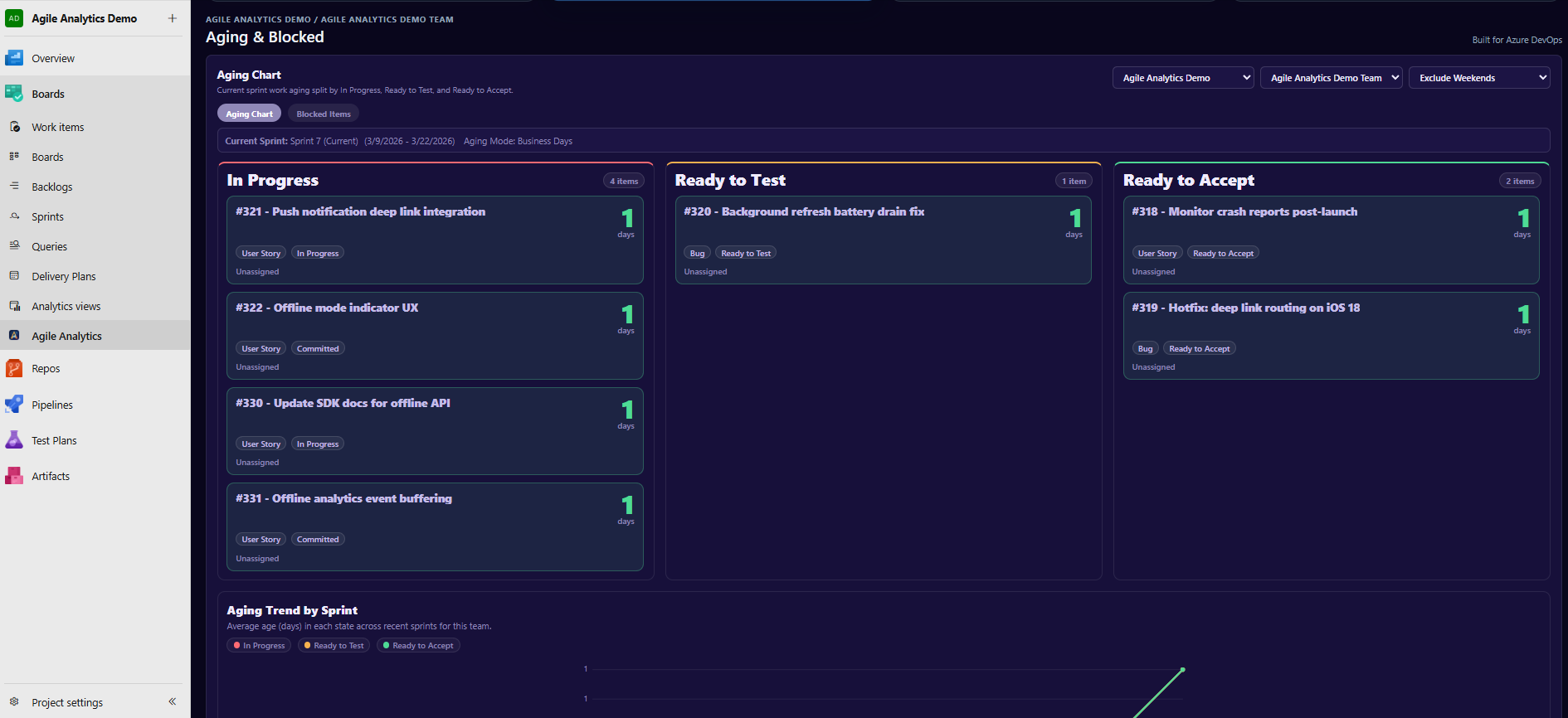
Task: Click In Progress tag on card #330
Action: pyautogui.click(x=318, y=444)
